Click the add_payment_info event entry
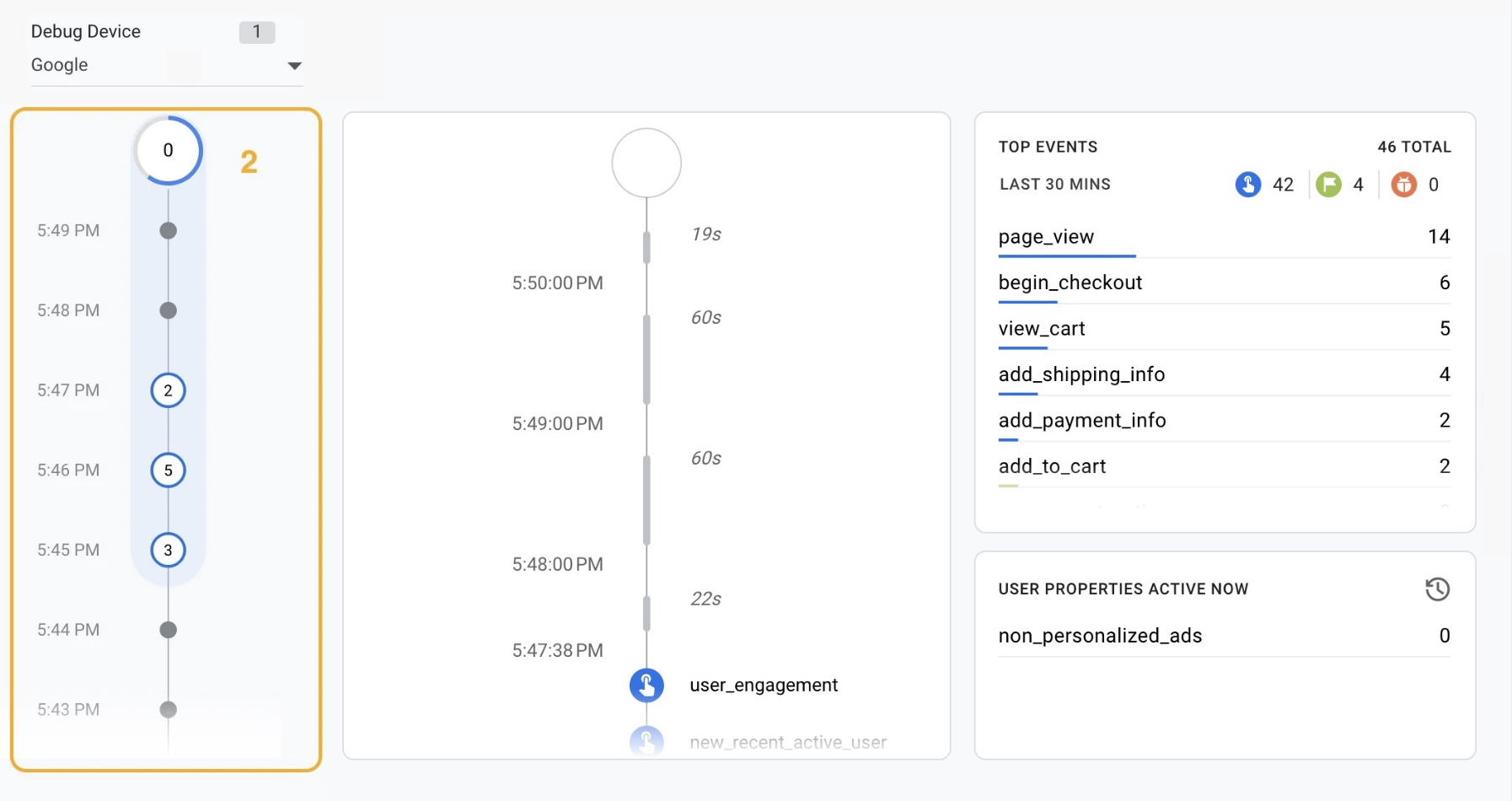Image resolution: width=1512 pixels, height=801 pixels. click(1222, 421)
